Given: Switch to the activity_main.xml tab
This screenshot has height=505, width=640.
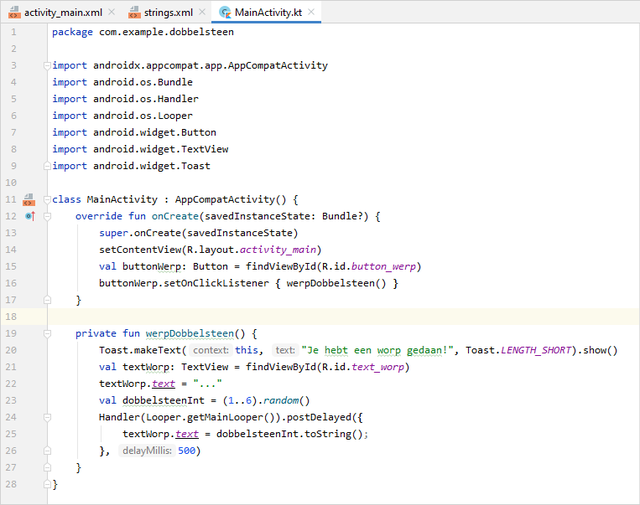Looking at the screenshot, I should coord(62,12).
